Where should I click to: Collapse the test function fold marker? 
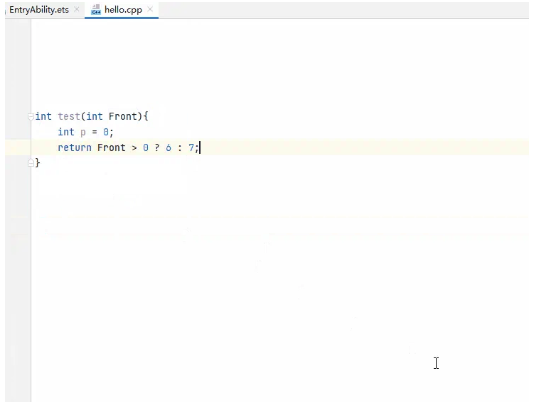(x=30, y=116)
